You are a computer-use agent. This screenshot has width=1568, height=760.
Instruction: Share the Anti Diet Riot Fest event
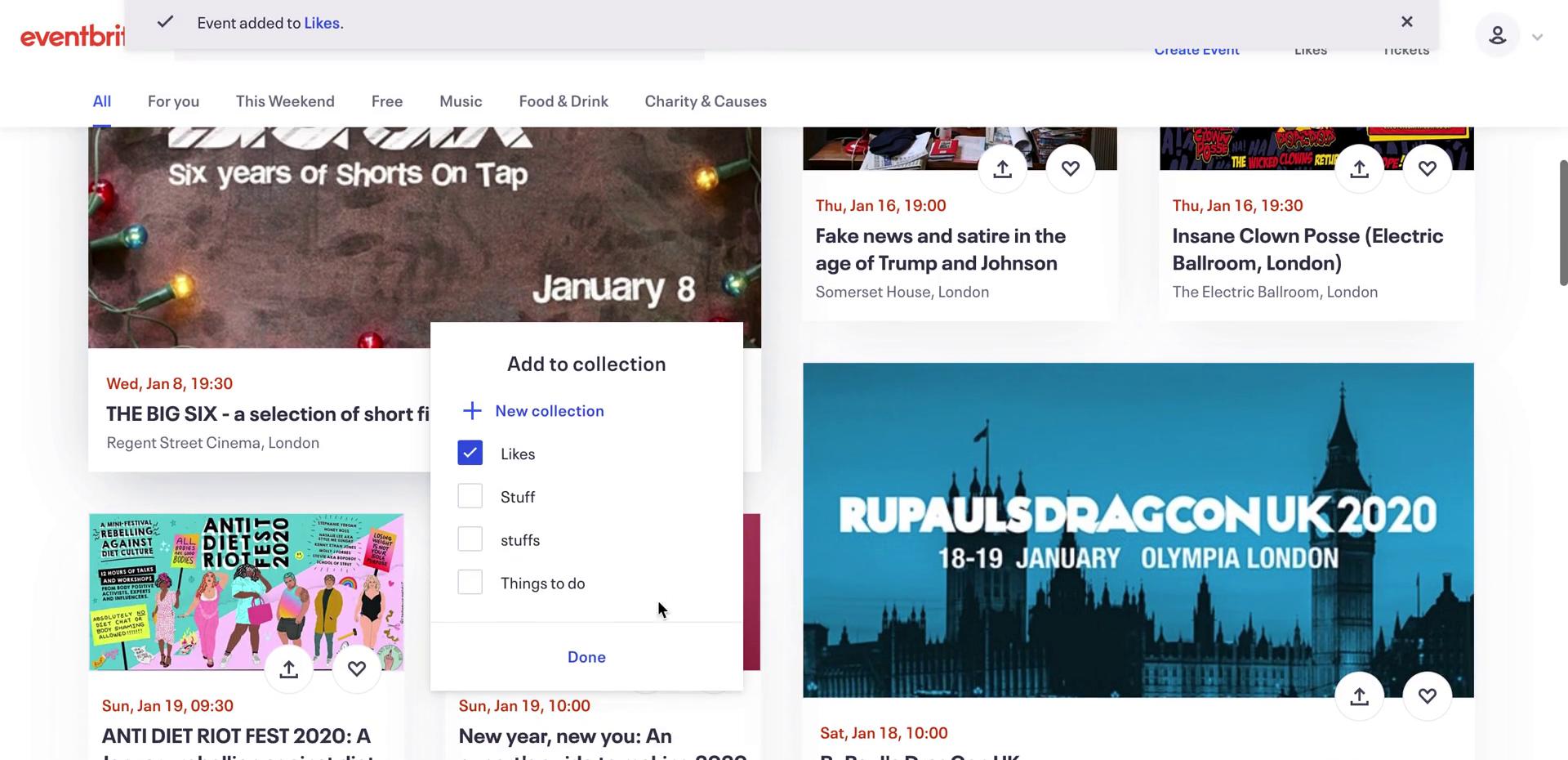pos(288,669)
